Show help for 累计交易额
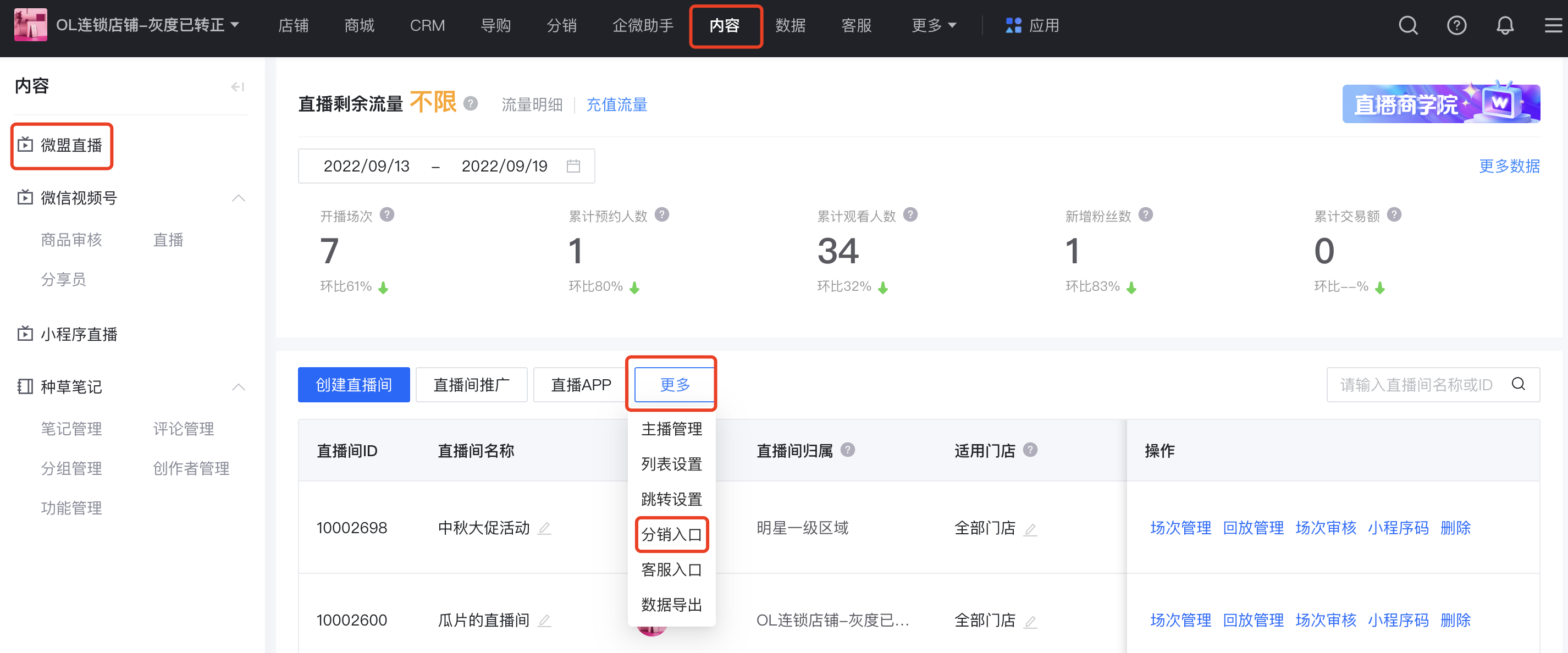The width and height of the screenshot is (1568, 653). click(x=1394, y=215)
